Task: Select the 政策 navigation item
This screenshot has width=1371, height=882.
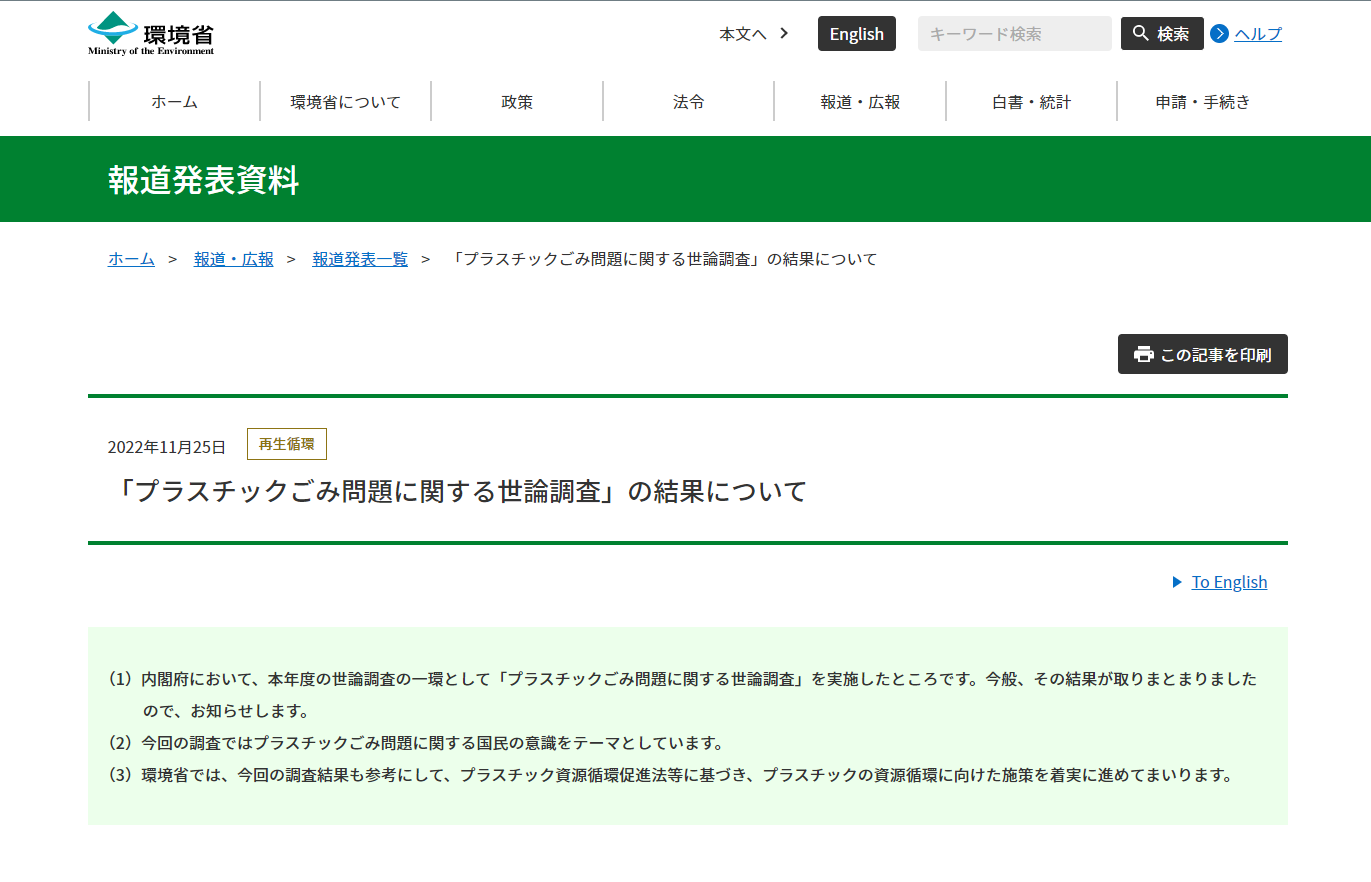Action: tap(517, 101)
